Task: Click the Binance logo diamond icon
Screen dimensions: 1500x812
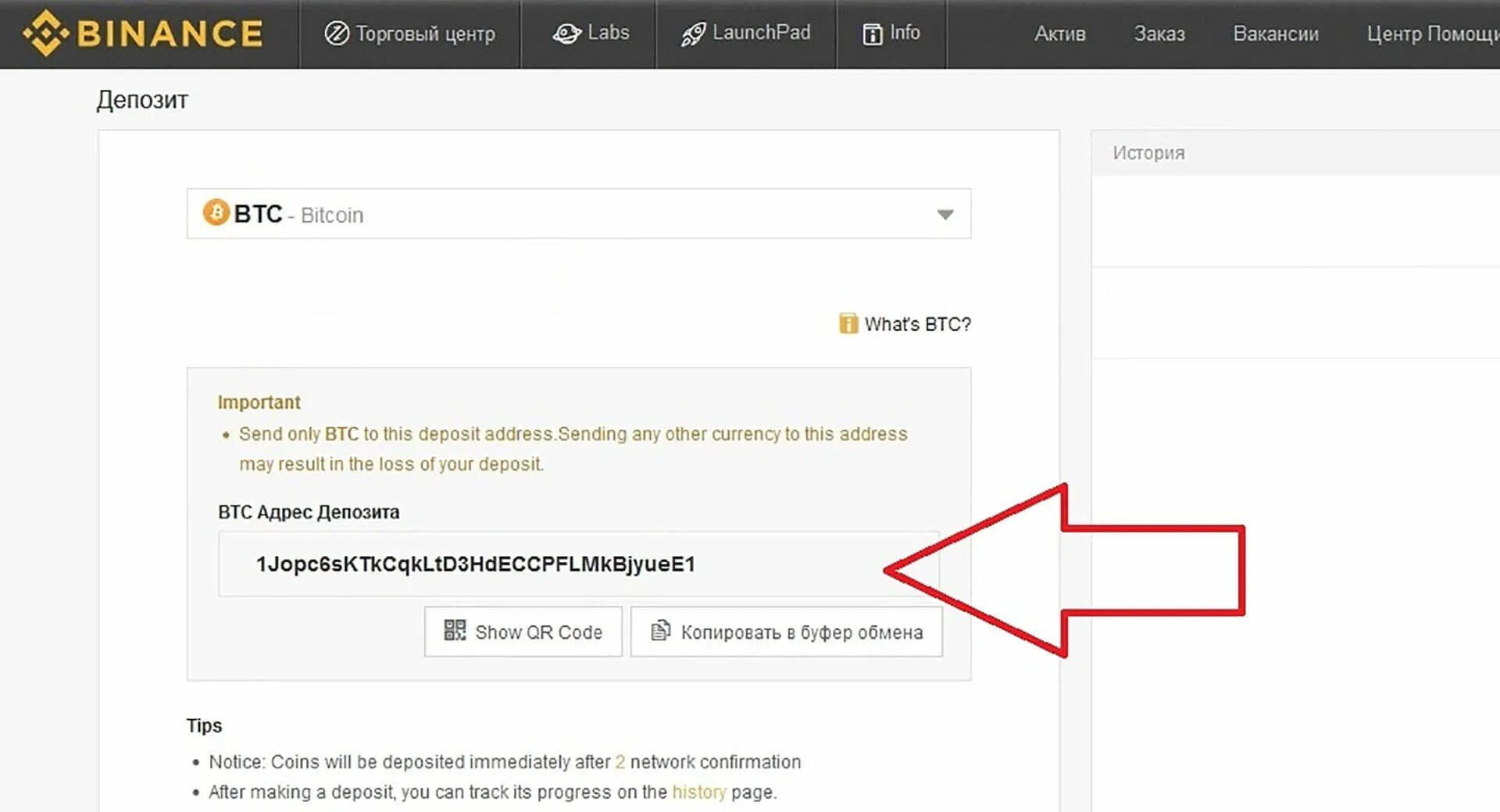Action: (x=46, y=34)
